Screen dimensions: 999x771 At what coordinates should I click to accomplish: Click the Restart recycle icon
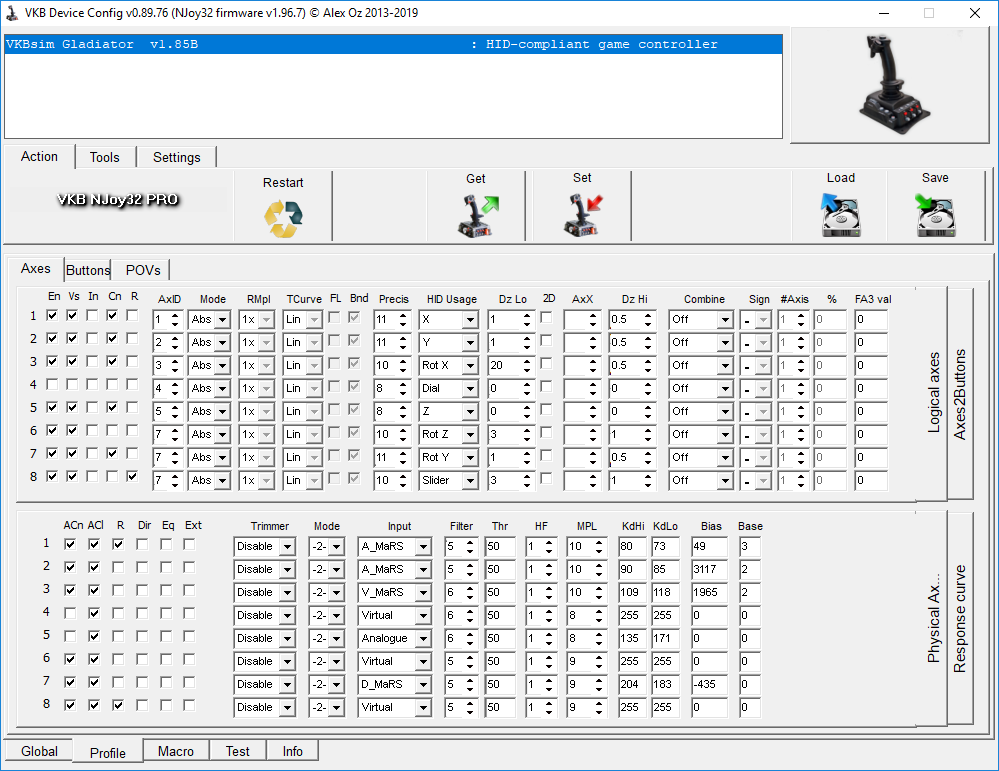pos(284,219)
